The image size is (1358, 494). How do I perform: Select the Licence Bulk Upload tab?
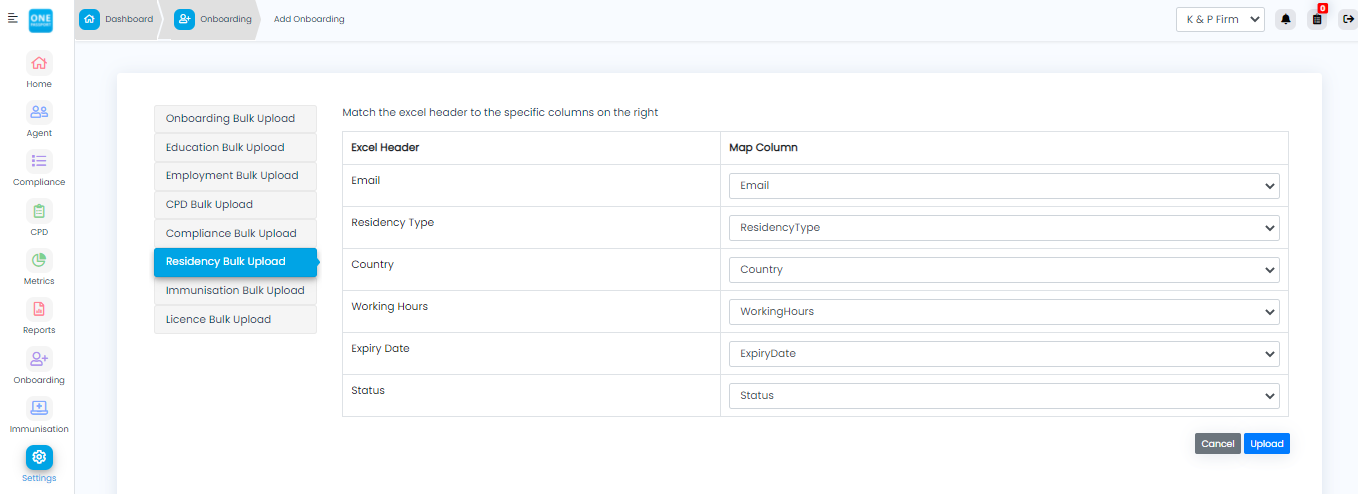coord(235,319)
